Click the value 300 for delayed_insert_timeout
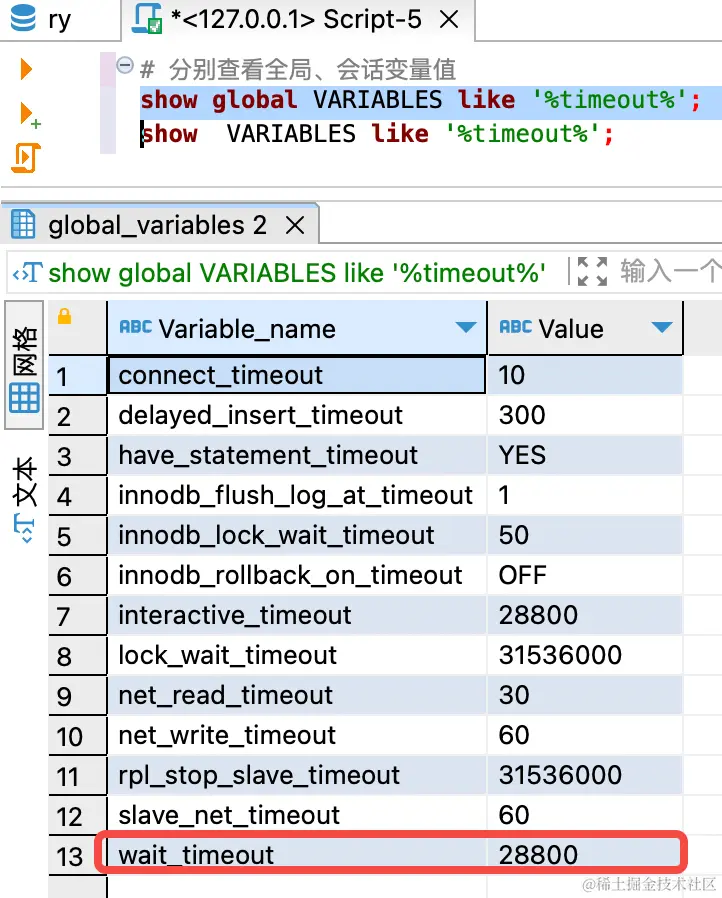The width and height of the screenshot is (722, 898). pyautogui.click(x=585, y=416)
